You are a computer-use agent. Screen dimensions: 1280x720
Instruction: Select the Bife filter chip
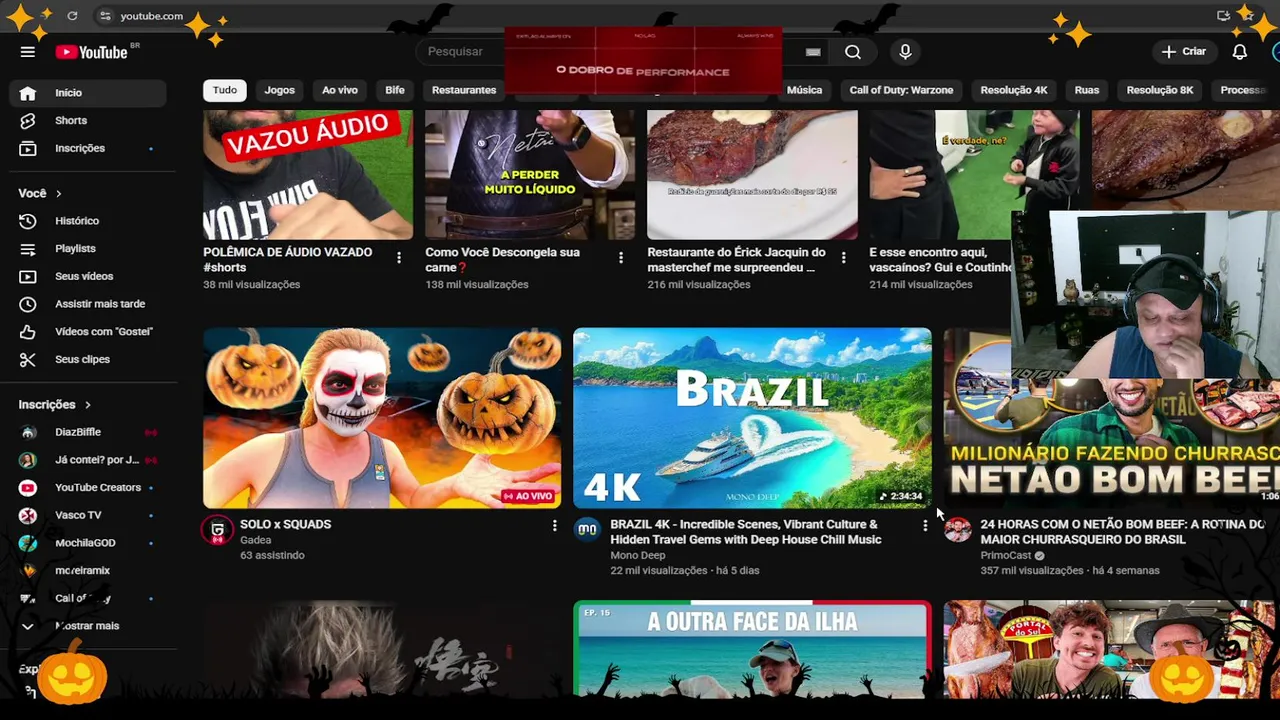click(x=395, y=90)
